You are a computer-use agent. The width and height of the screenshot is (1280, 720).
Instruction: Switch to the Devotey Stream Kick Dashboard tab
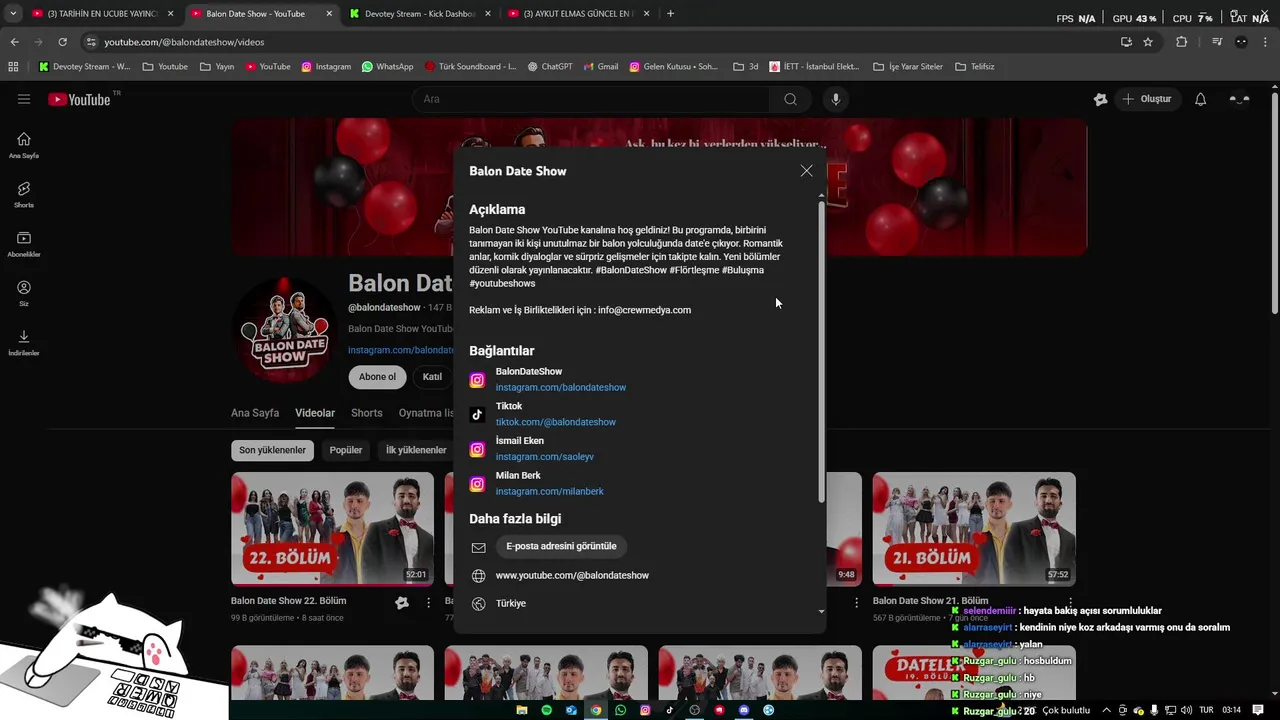(x=420, y=14)
